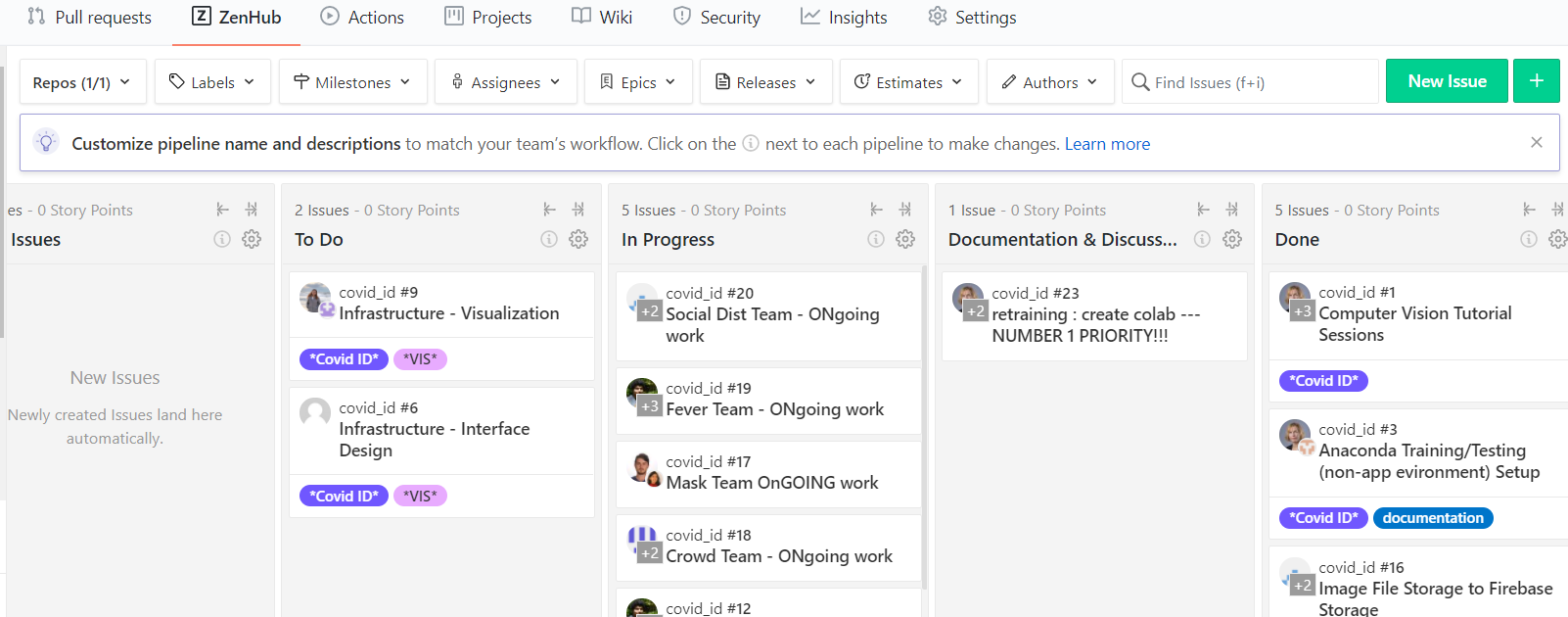Viewport: 1568px width, 617px height.
Task: Click the Done pipeline info icon
Action: (x=1529, y=239)
